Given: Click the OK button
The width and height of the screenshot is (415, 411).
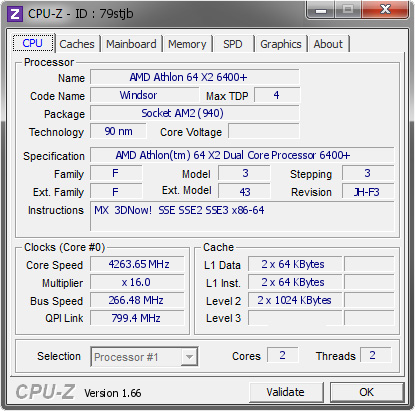Looking at the screenshot, I should click(367, 392).
